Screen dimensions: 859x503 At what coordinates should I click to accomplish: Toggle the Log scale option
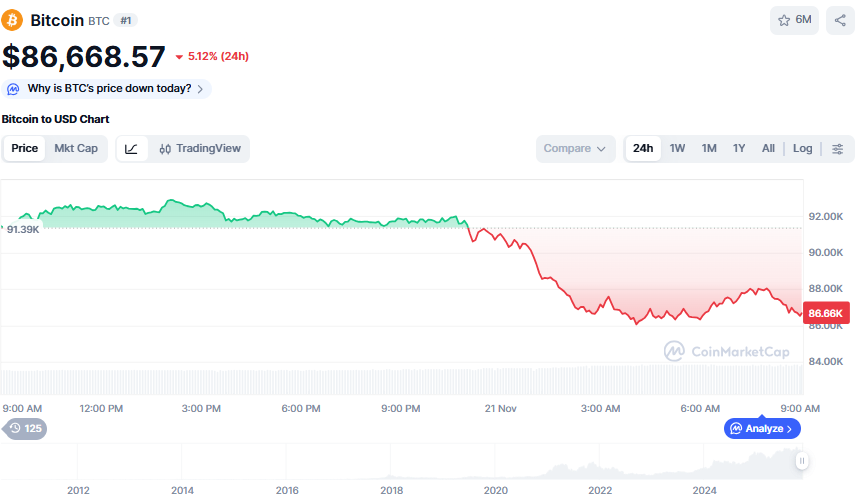[x=802, y=149]
